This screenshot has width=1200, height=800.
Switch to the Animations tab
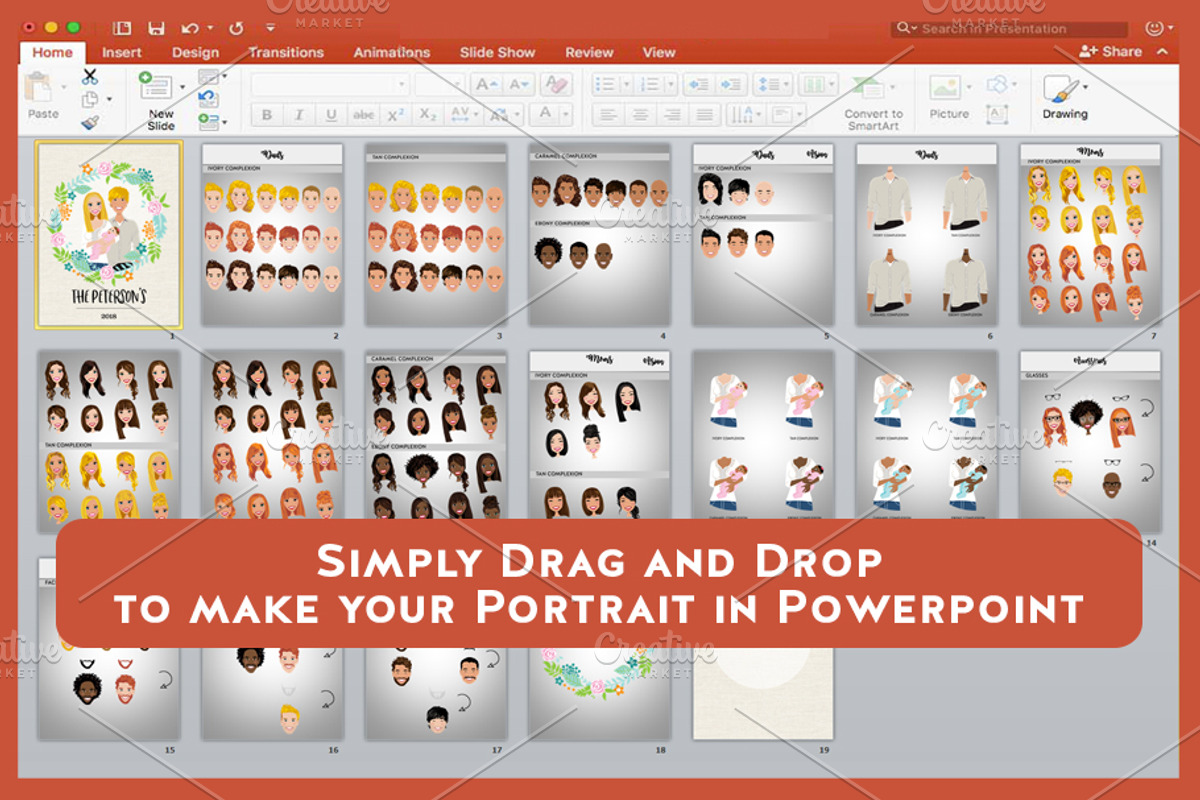click(392, 53)
